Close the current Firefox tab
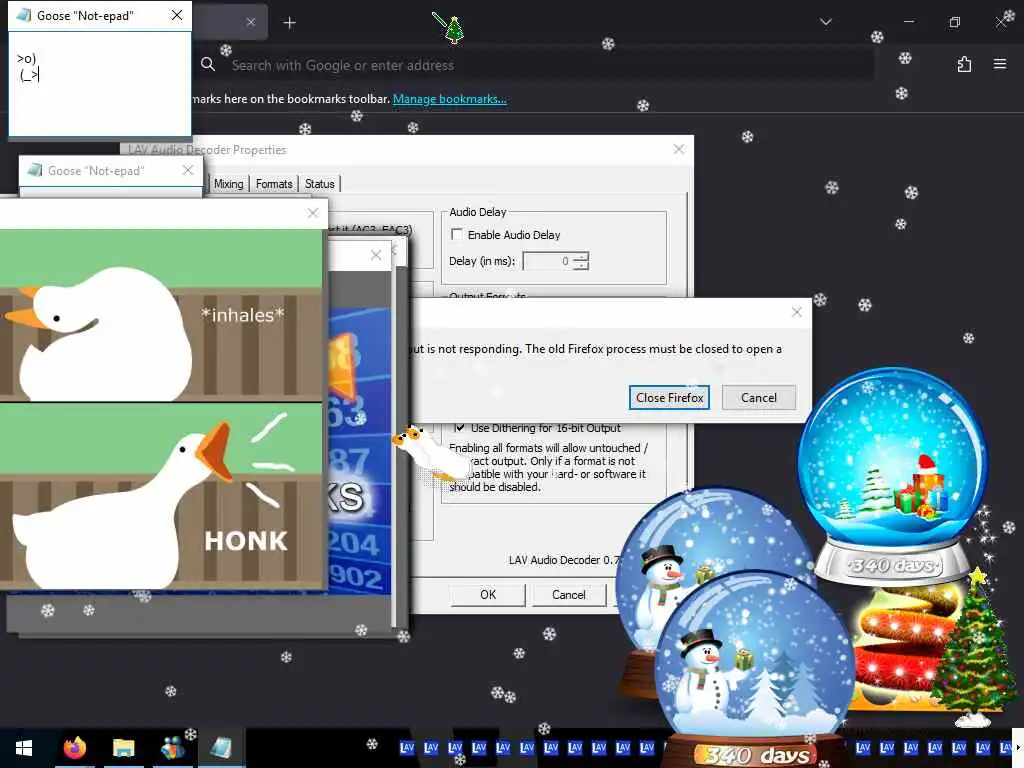The width and height of the screenshot is (1024, 768). point(251,22)
